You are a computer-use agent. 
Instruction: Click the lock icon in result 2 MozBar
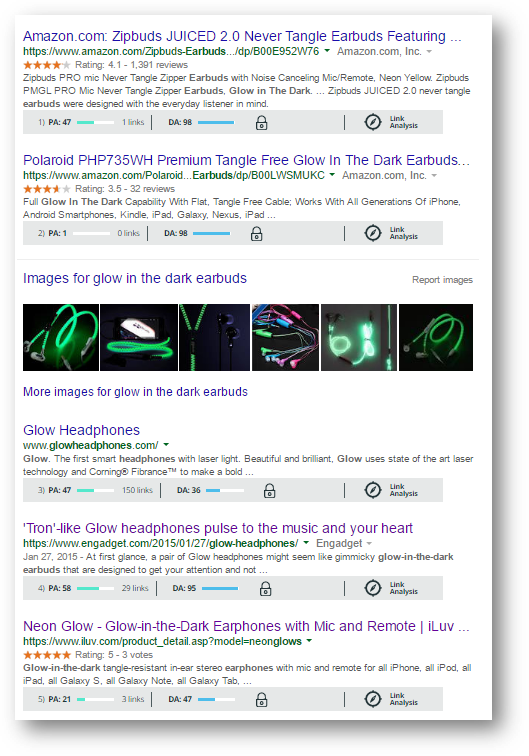coord(257,233)
